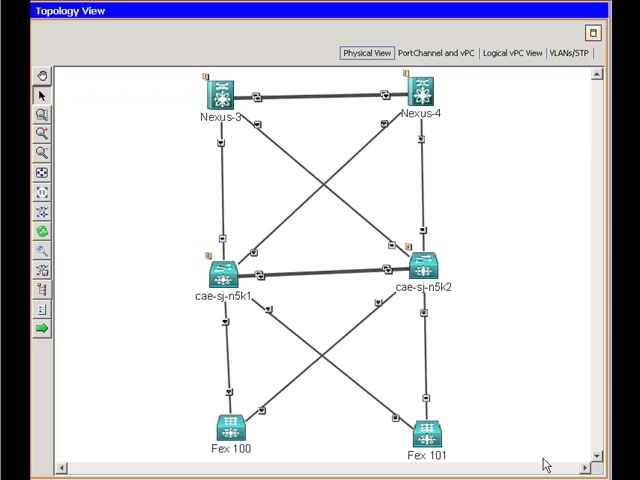
Task: Click the cae-sj-n5k1 label text
Action: coord(223,296)
